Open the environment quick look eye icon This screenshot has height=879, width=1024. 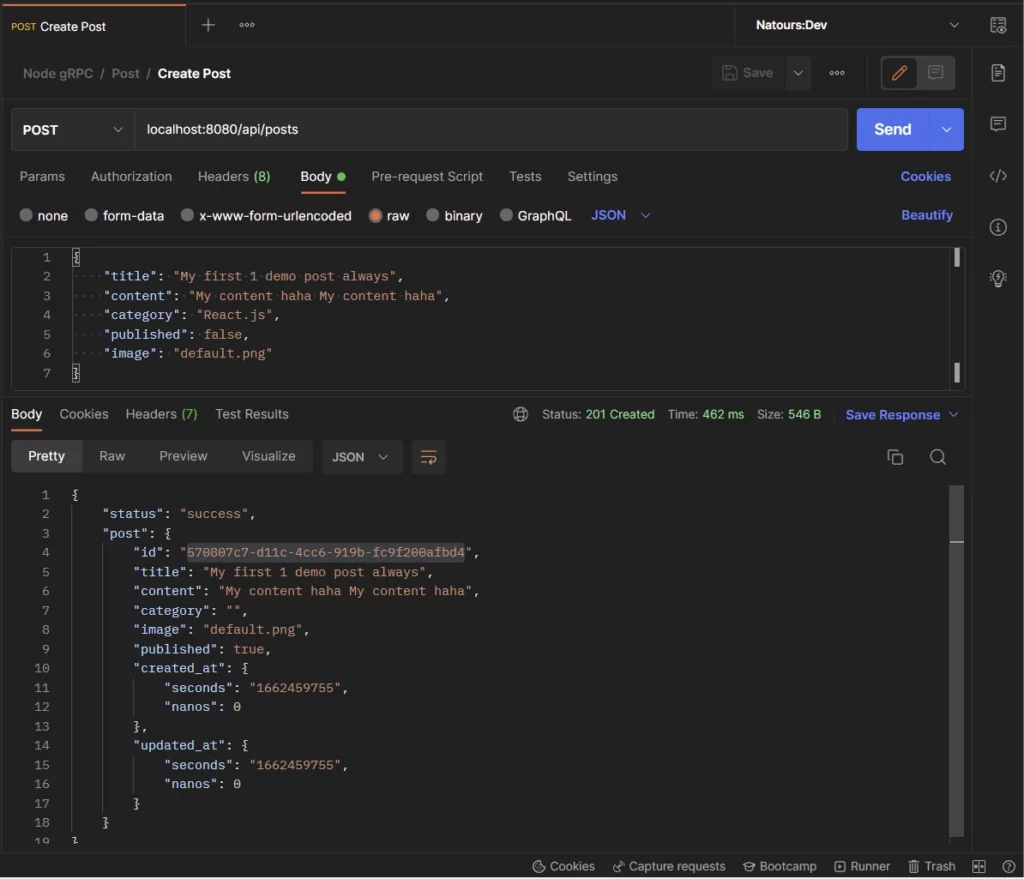pyautogui.click(x=997, y=25)
